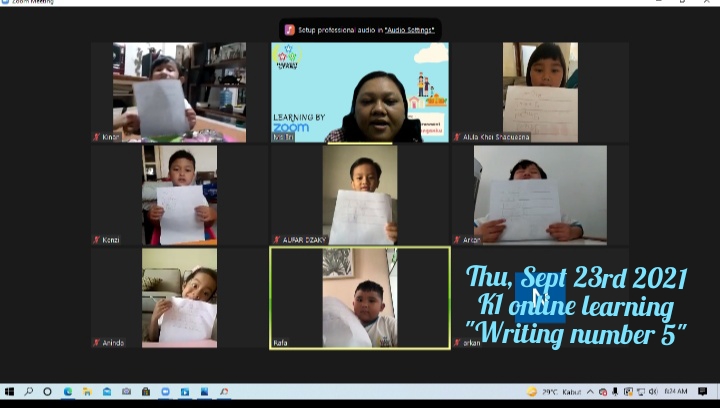Click microphone-in-use tray icon
The height and width of the screenshot is (408, 720).
click(x=615, y=391)
